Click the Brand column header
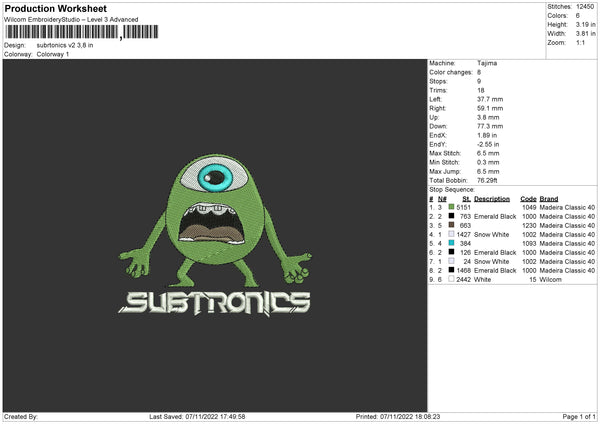This screenshot has height=424, width=600. click(549, 199)
